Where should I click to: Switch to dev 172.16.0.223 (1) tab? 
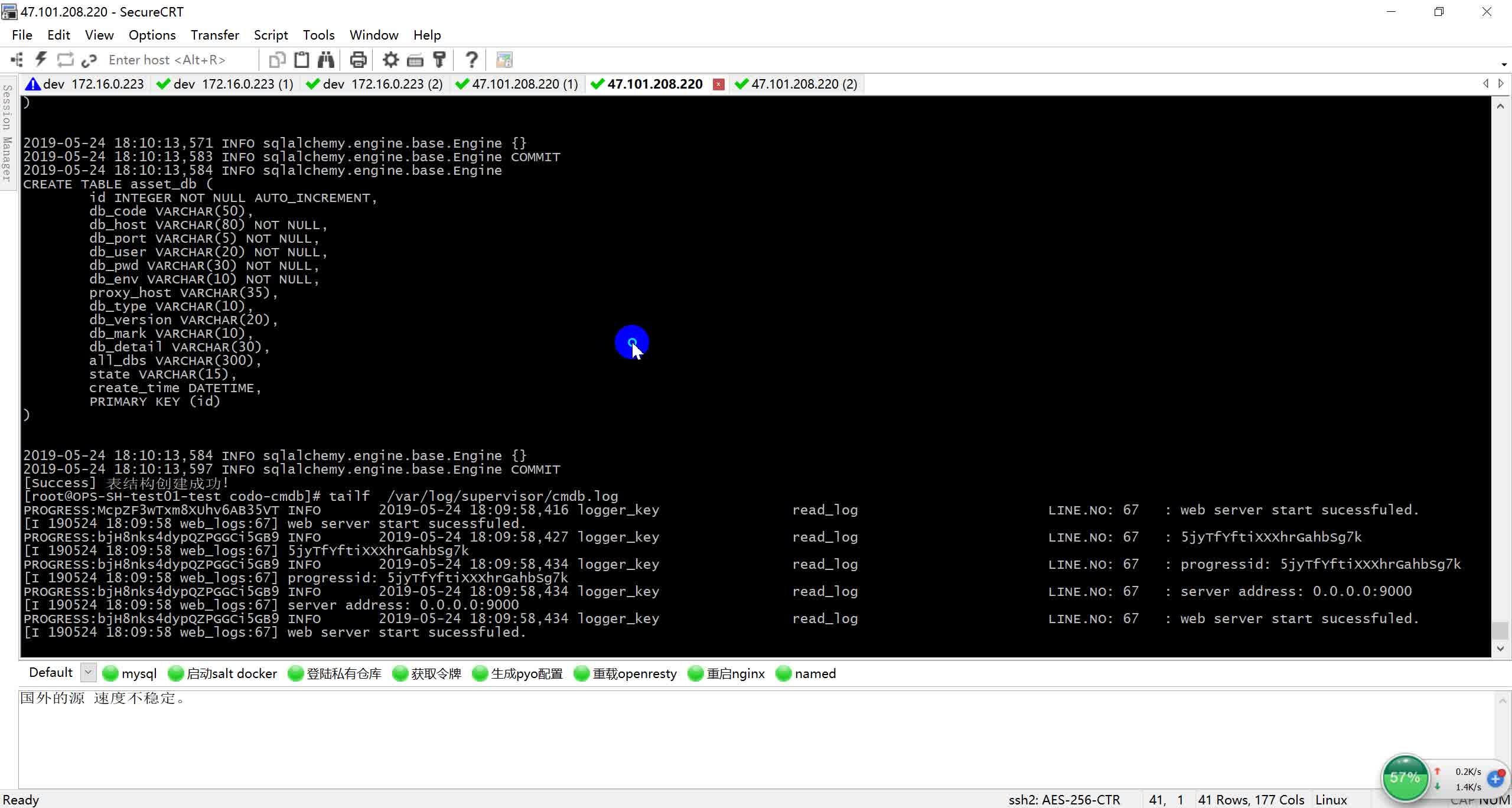(225, 84)
